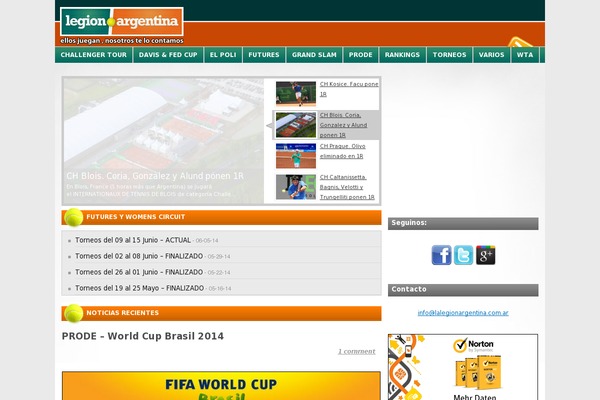Click the FIFA World Cup Brasil banner
This screenshot has height=400, width=600.
pos(221,385)
